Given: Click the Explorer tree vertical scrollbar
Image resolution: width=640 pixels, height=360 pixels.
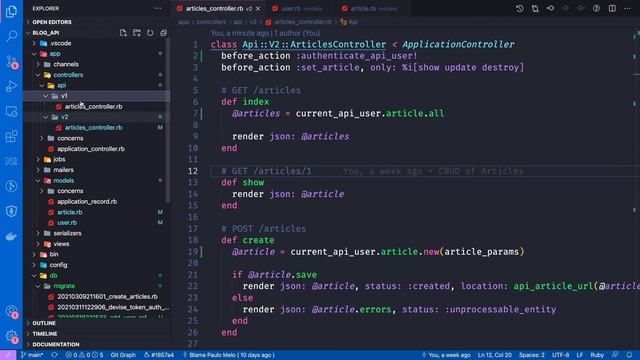Looking at the screenshot, I should [168, 120].
